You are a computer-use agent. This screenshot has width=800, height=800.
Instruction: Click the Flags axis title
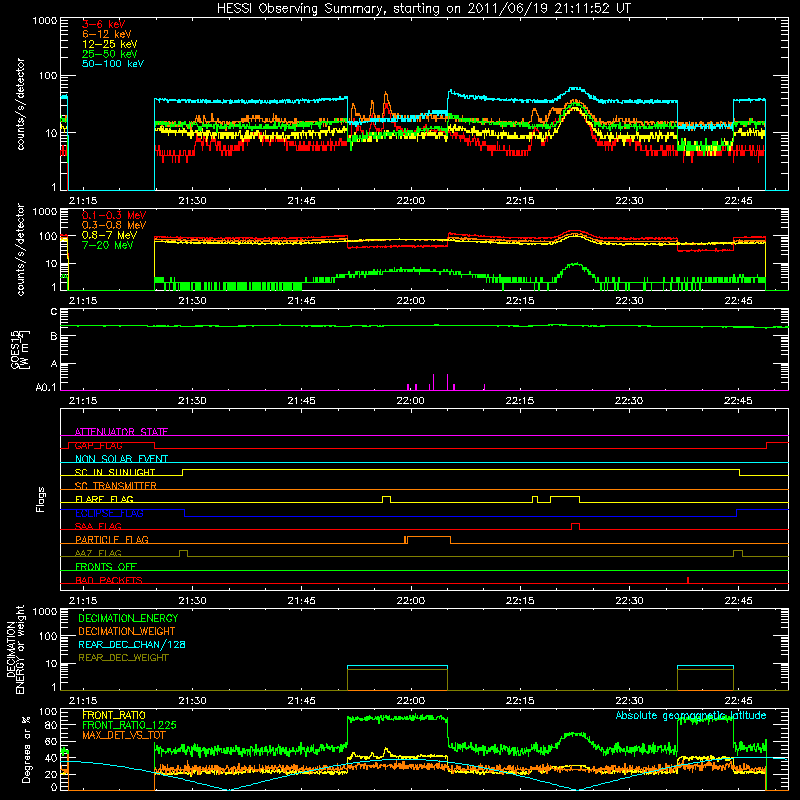tap(41, 499)
